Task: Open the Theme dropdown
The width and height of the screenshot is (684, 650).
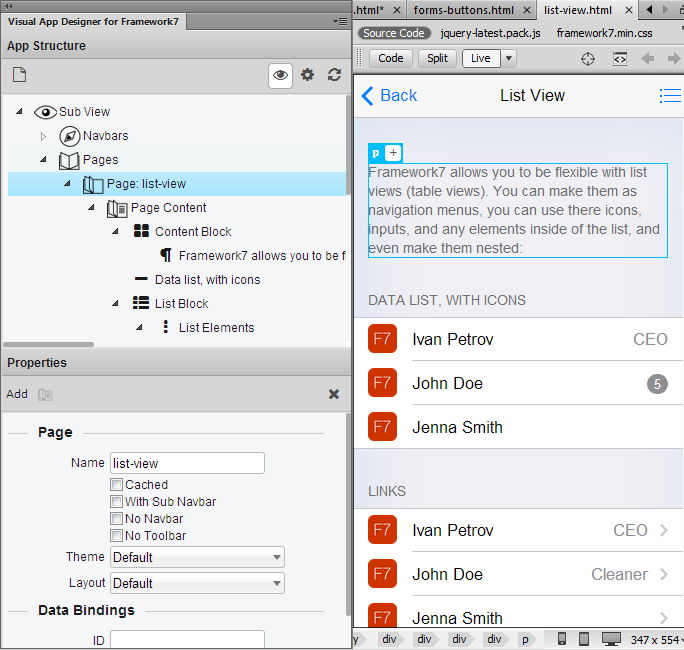Action: pyautogui.click(x=197, y=557)
